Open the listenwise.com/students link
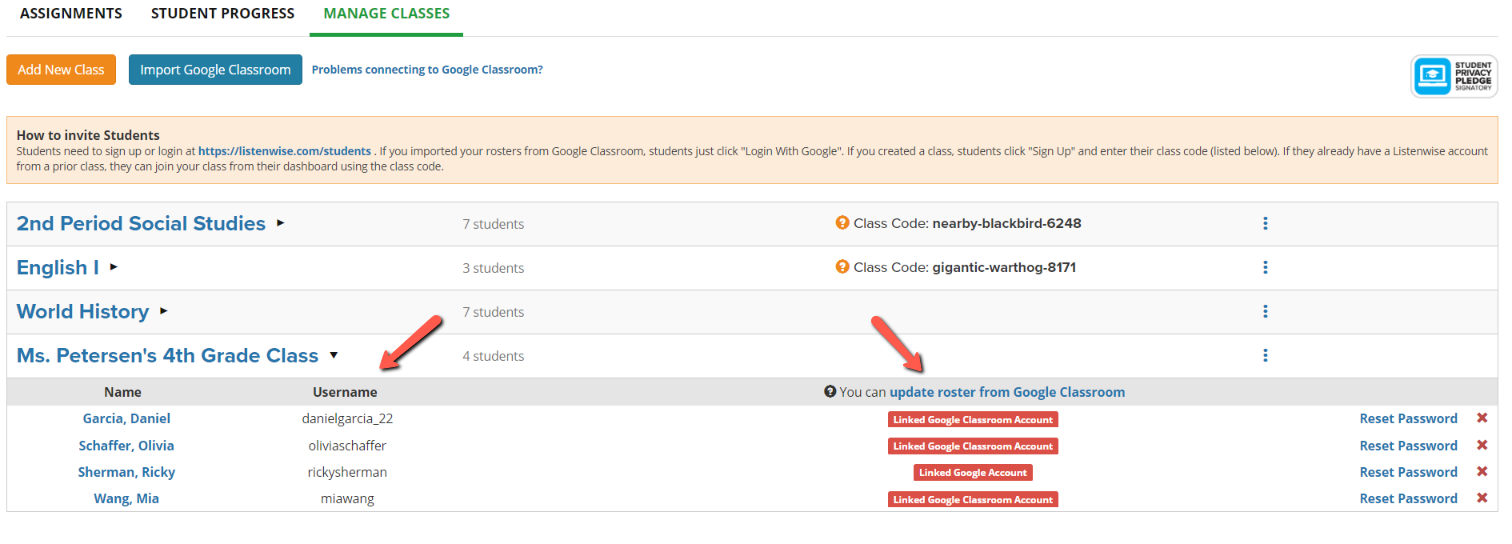 285,151
